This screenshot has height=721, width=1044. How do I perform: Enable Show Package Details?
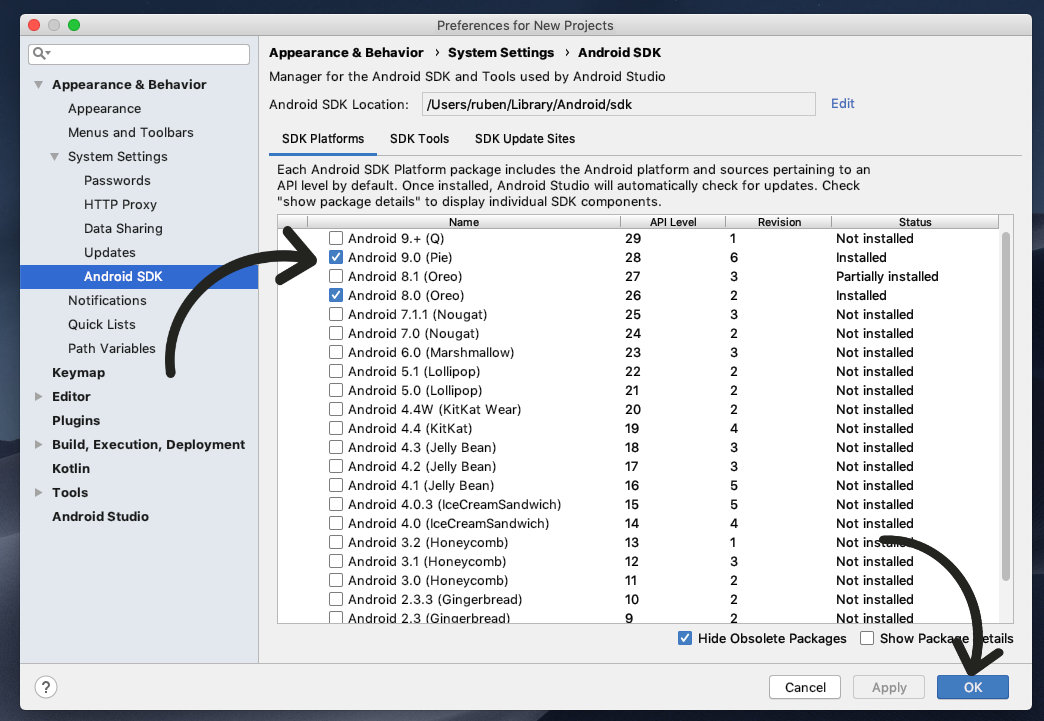click(866, 638)
